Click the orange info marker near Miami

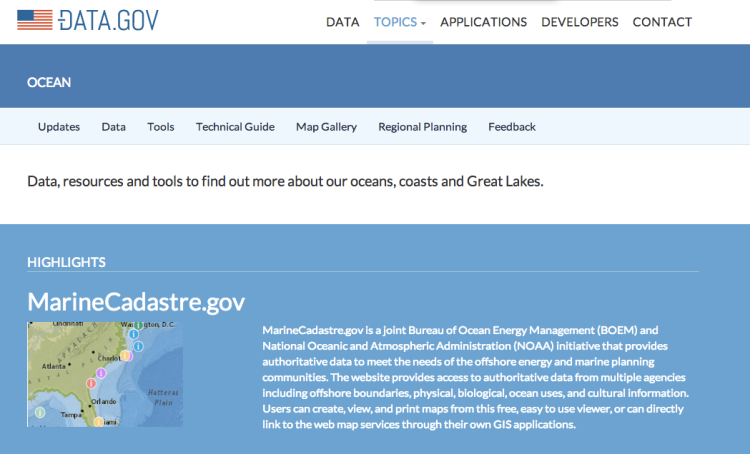pos(98,421)
